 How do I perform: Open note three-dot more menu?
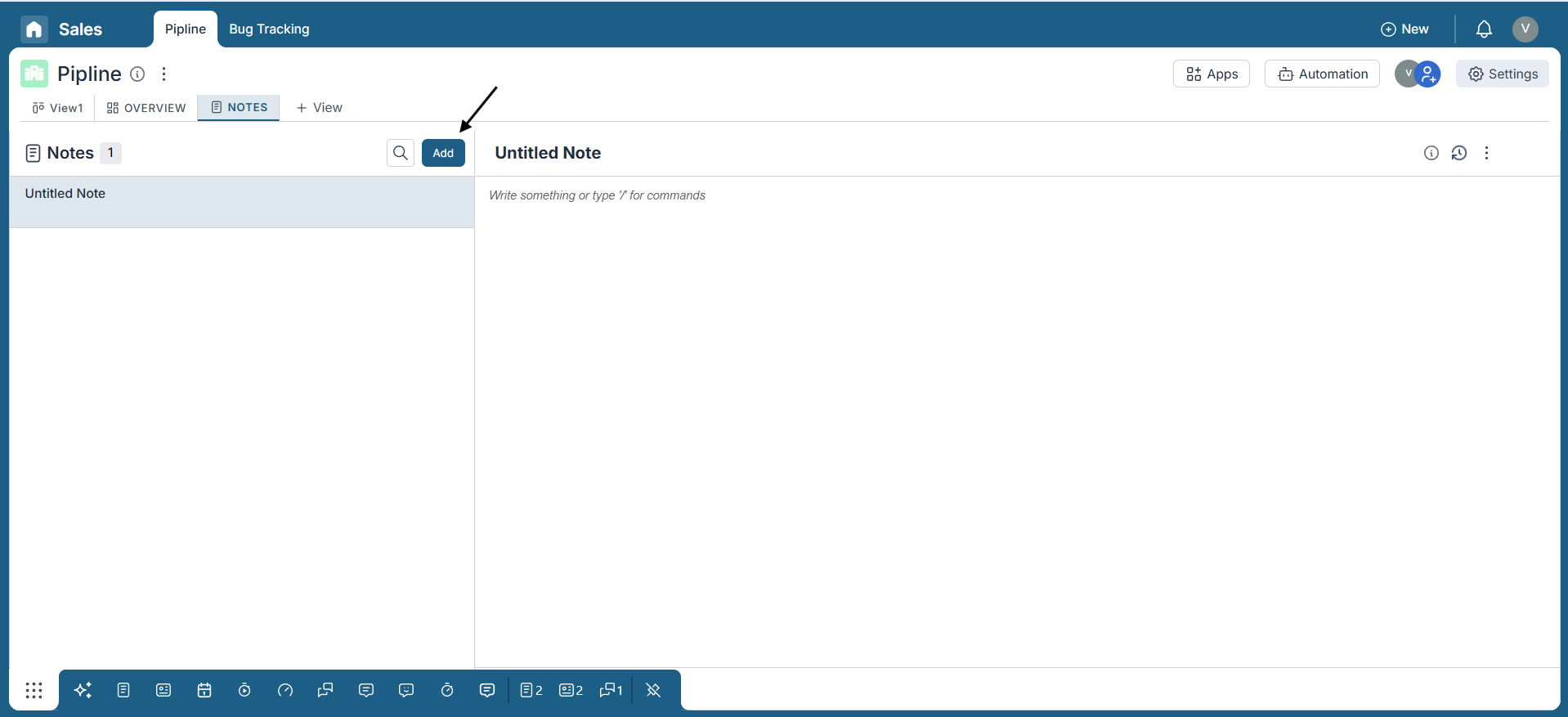tap(1487, 153)
